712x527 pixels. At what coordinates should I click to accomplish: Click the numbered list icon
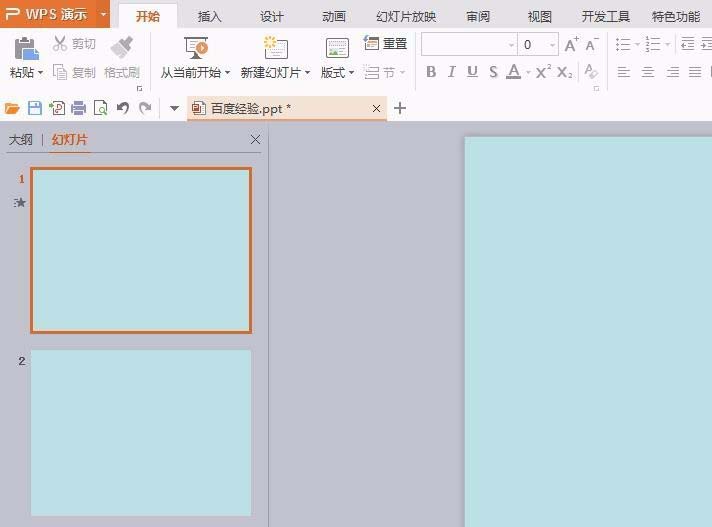pyautogui.click(x=653, y=44)
